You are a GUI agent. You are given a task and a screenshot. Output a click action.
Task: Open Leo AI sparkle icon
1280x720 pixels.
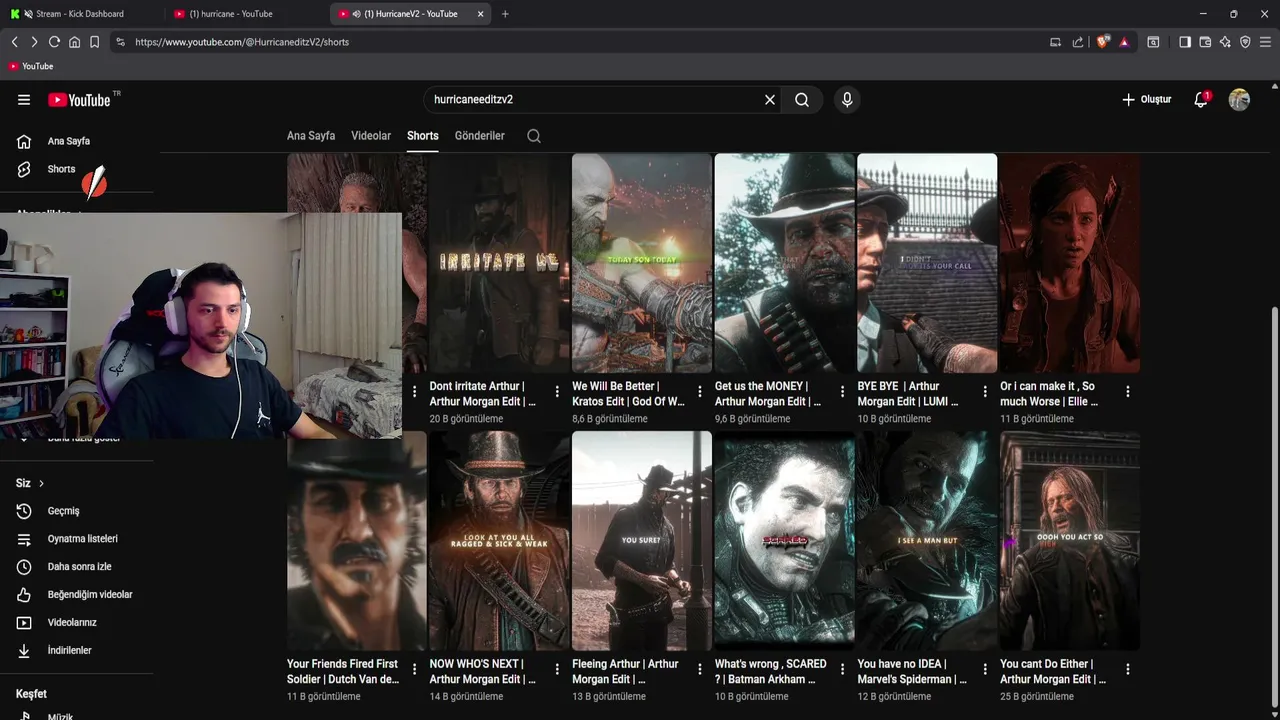click(x=1225, y=42)
